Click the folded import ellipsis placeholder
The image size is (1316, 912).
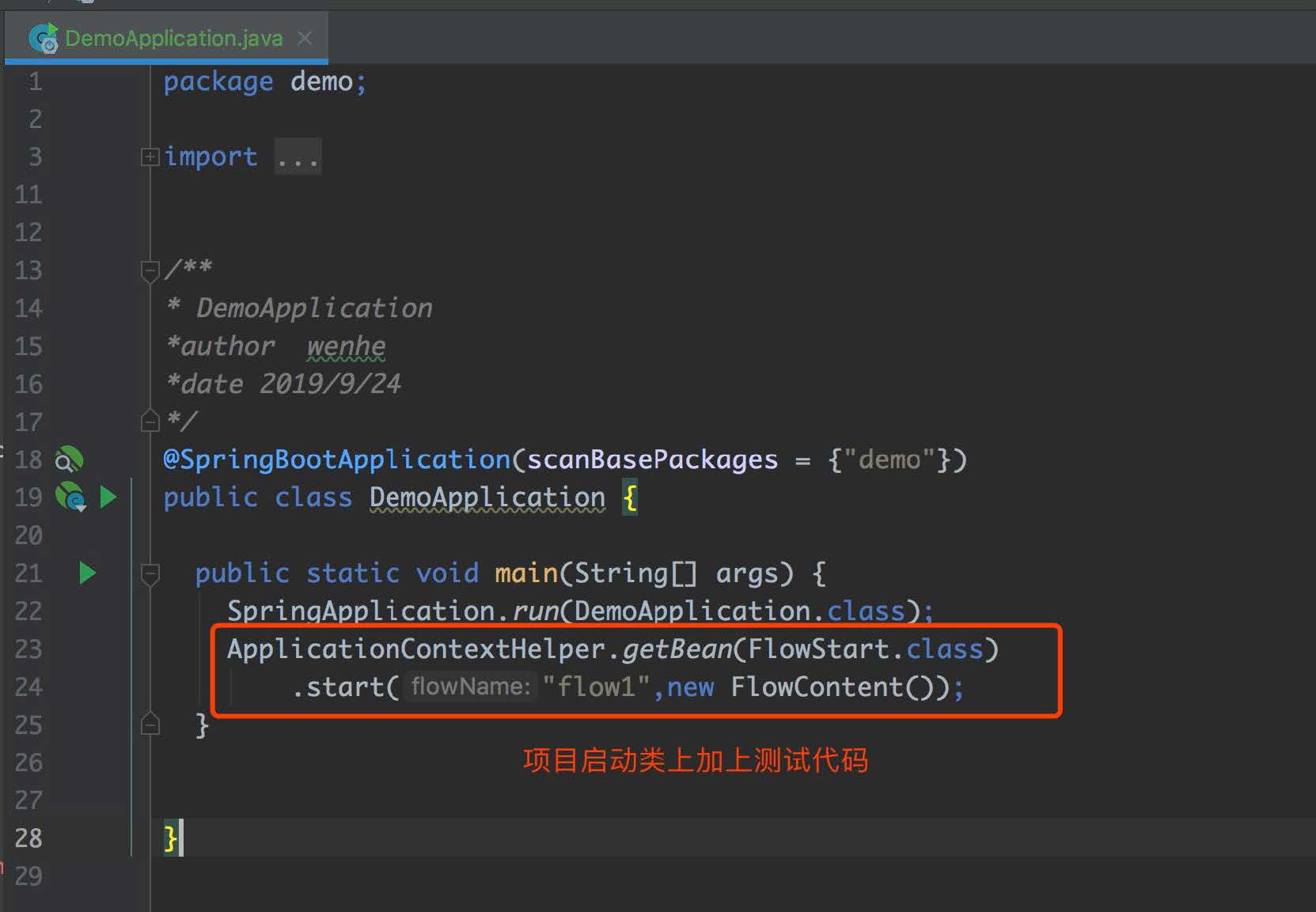pos(298,157)
